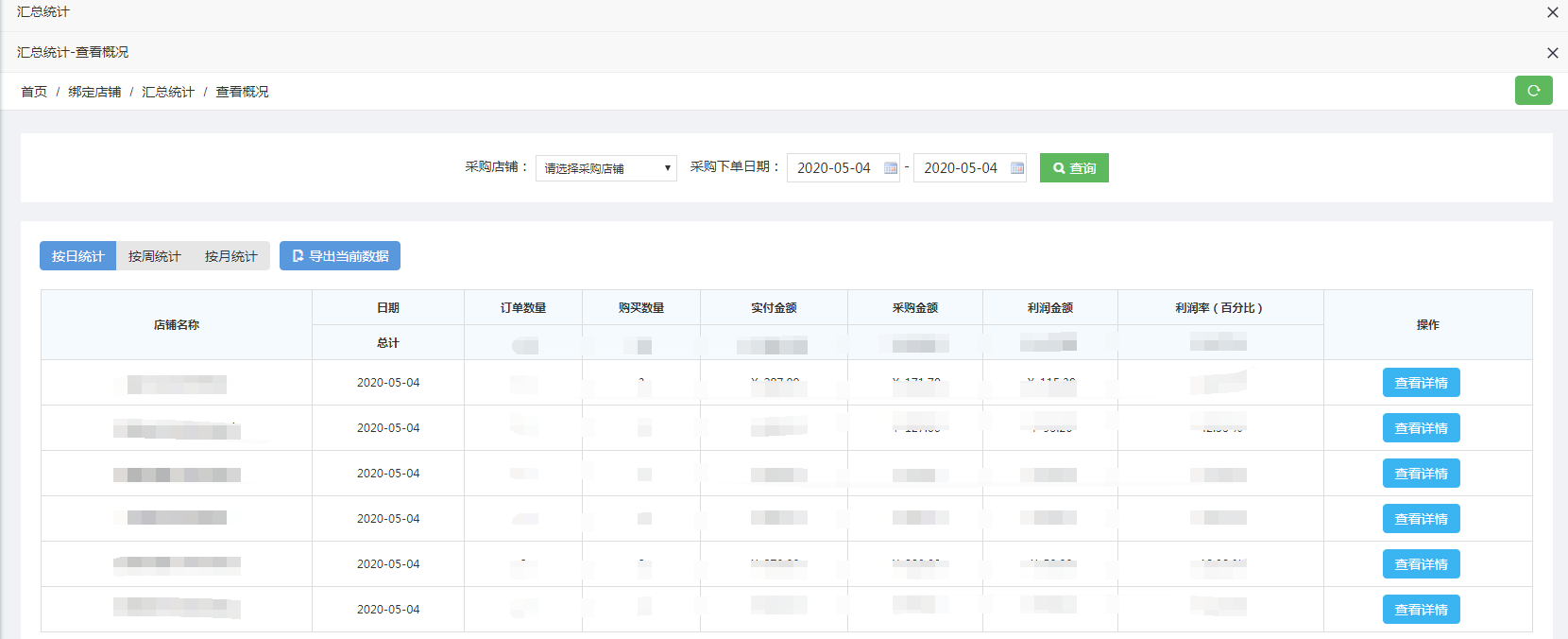1568x639 pixels.
Task: Click the 利润金额 column header
Action: point(1050,308)
